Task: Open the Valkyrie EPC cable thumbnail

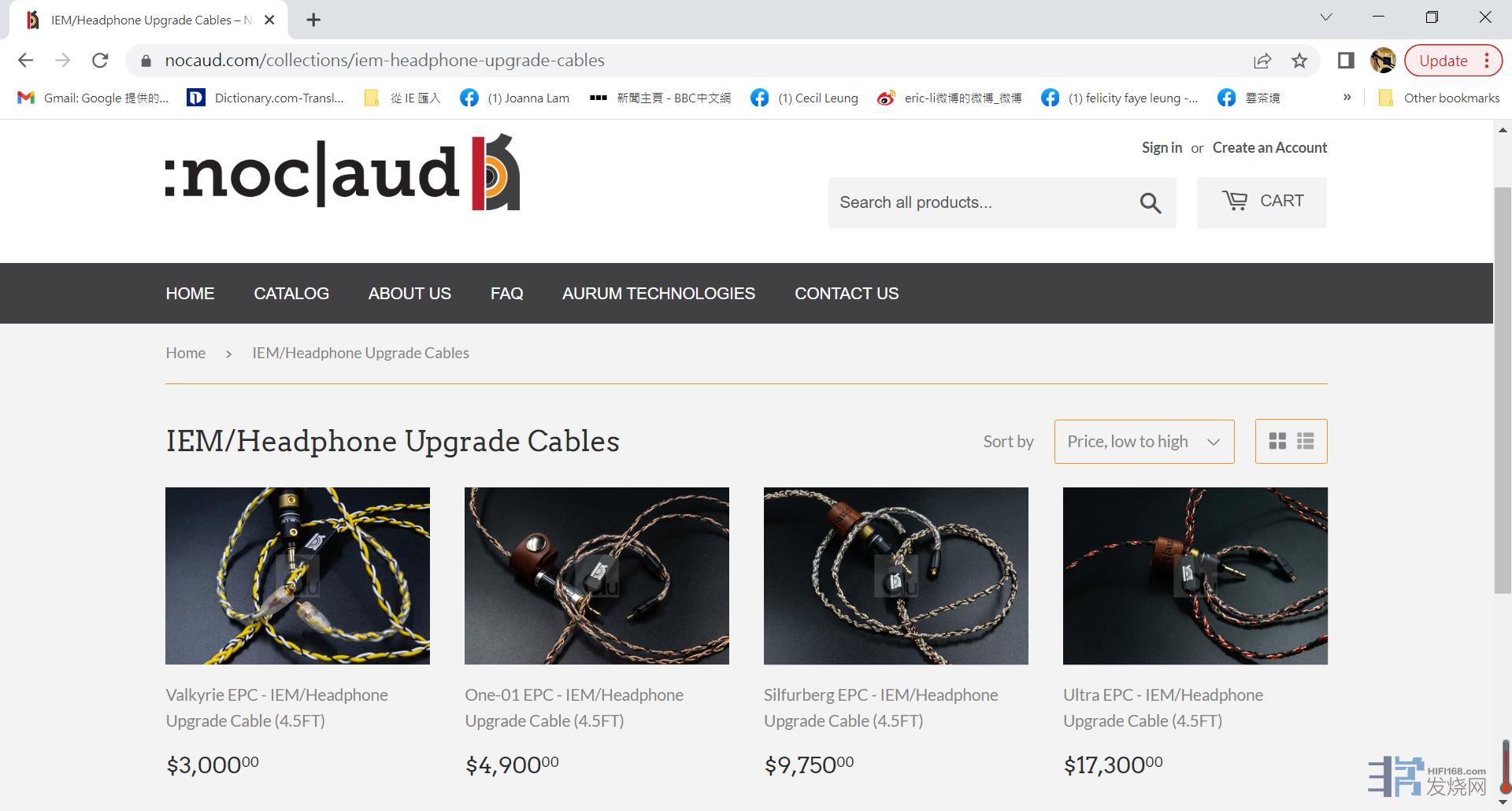Action: [298, 576]
